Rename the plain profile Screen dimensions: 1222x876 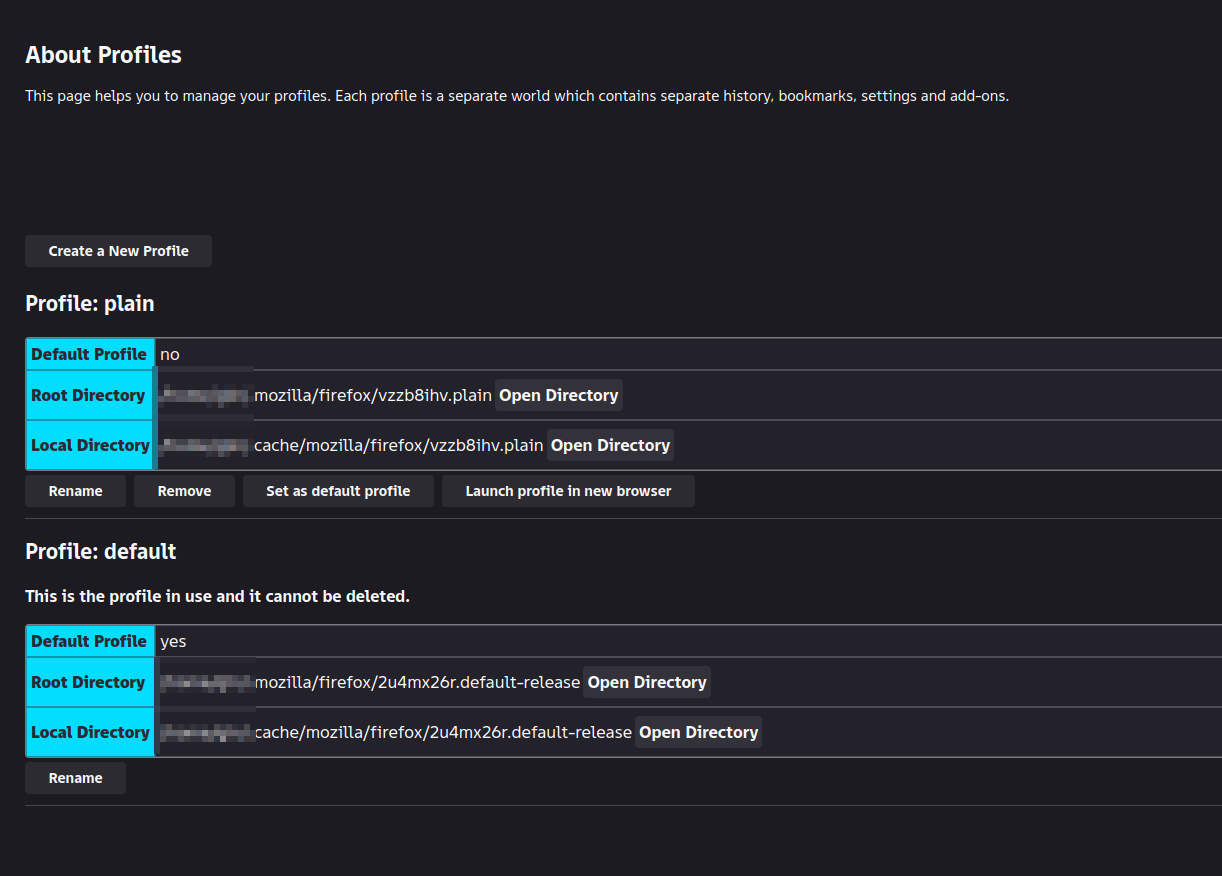(x=76, y=491)
